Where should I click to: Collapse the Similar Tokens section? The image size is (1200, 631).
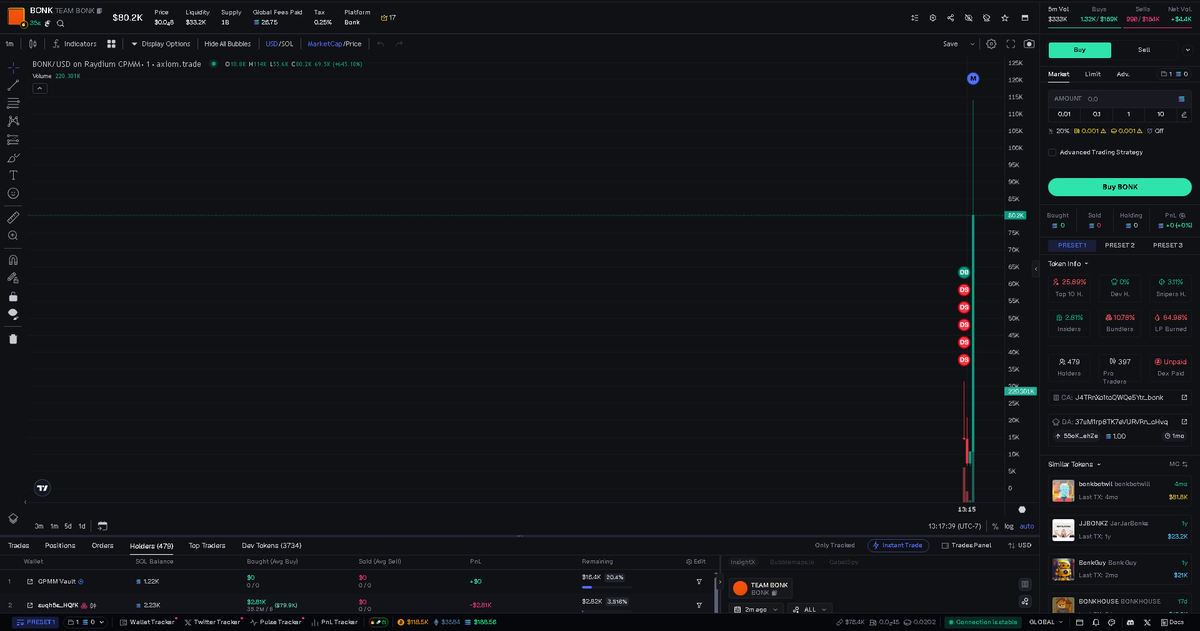[x=1074, y=464]
